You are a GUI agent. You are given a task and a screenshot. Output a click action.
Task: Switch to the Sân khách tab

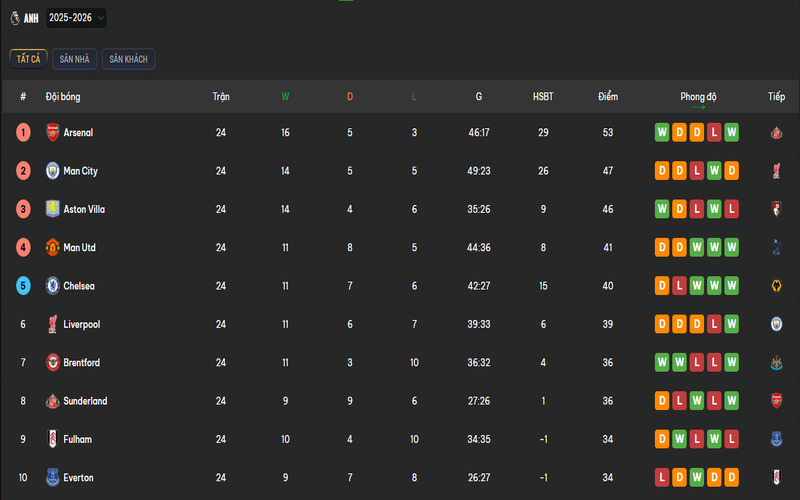point(129,60)
